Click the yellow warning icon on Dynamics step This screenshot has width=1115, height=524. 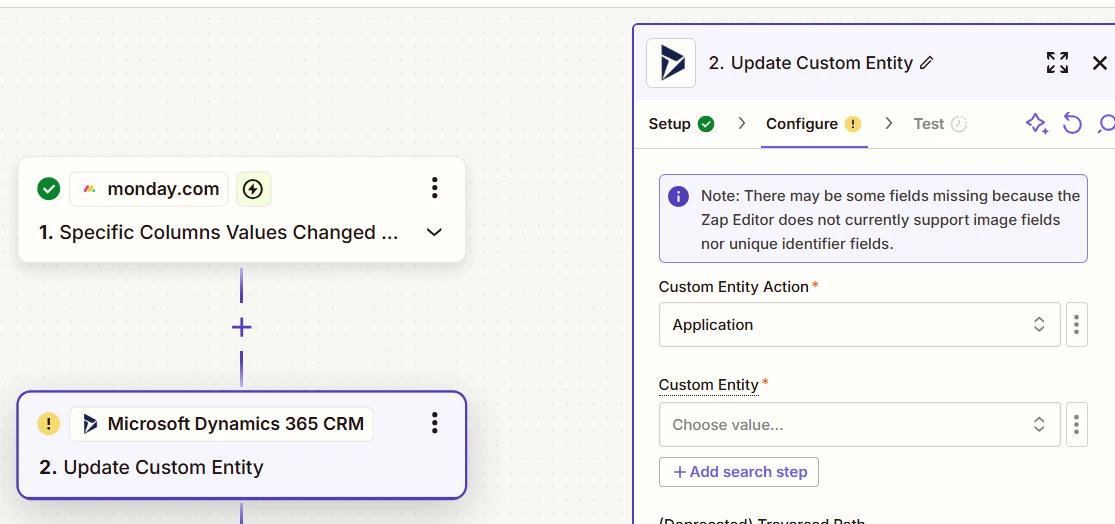[x=48, y=424]
